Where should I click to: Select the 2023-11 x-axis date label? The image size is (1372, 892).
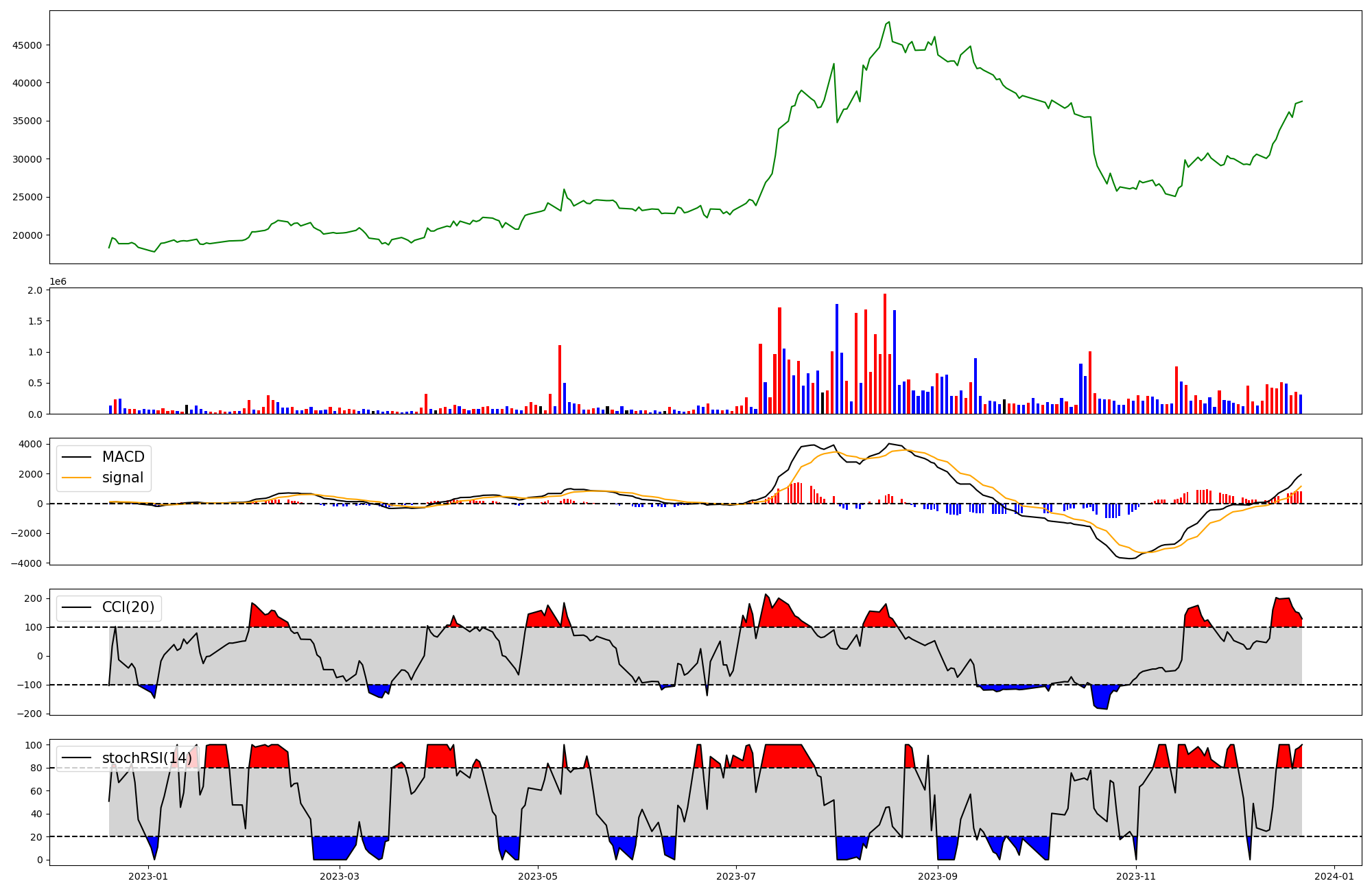(1136, 876)
